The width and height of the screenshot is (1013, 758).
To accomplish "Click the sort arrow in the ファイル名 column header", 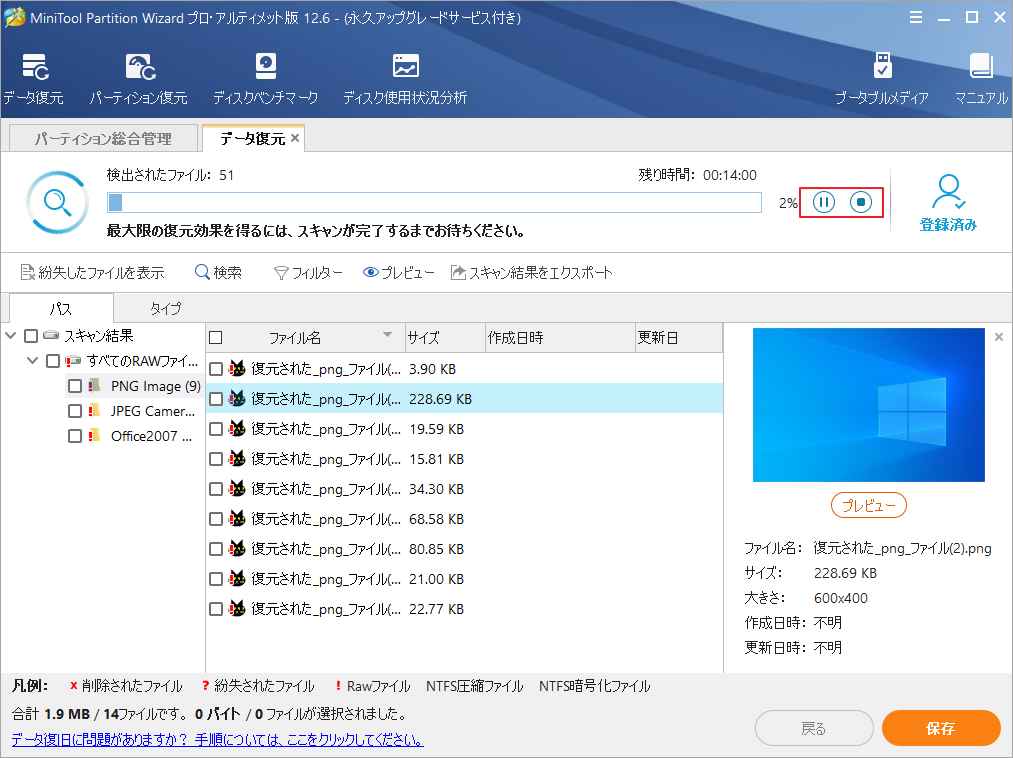I will 388,335.
